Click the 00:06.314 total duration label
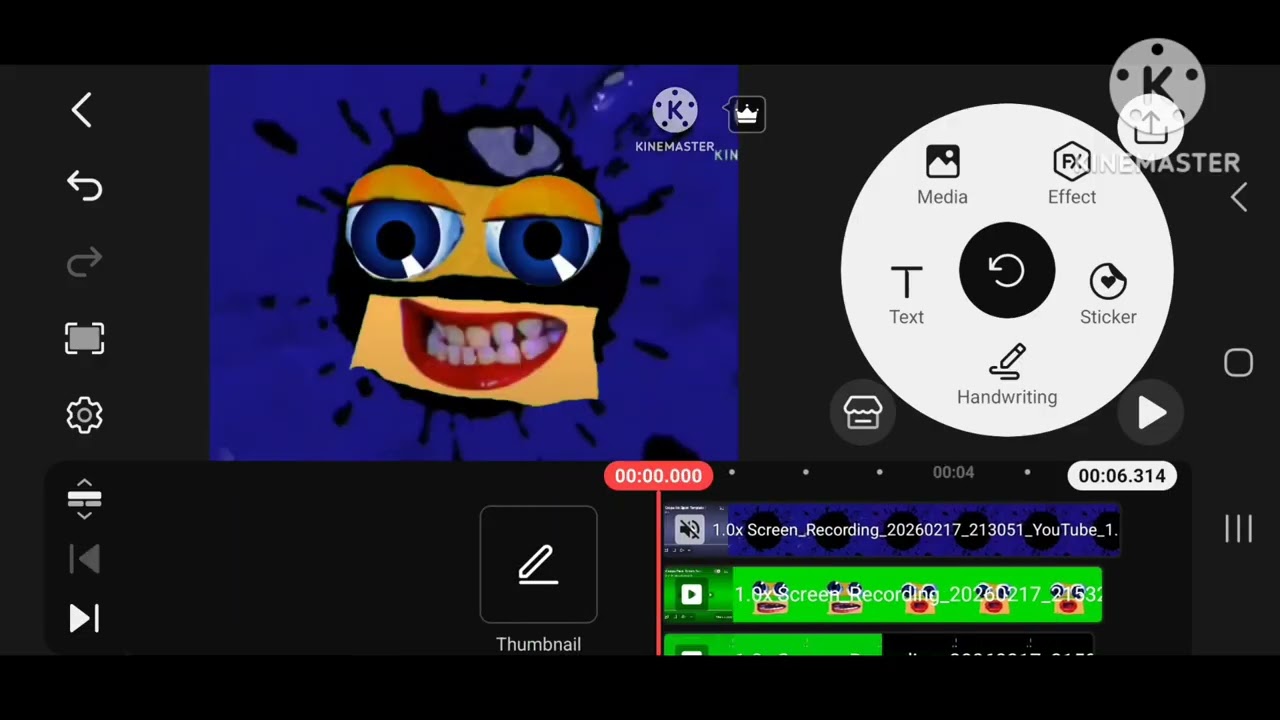Image resolution: width=1280 pixels, height=720 pixels. [x=1122, y=476]
